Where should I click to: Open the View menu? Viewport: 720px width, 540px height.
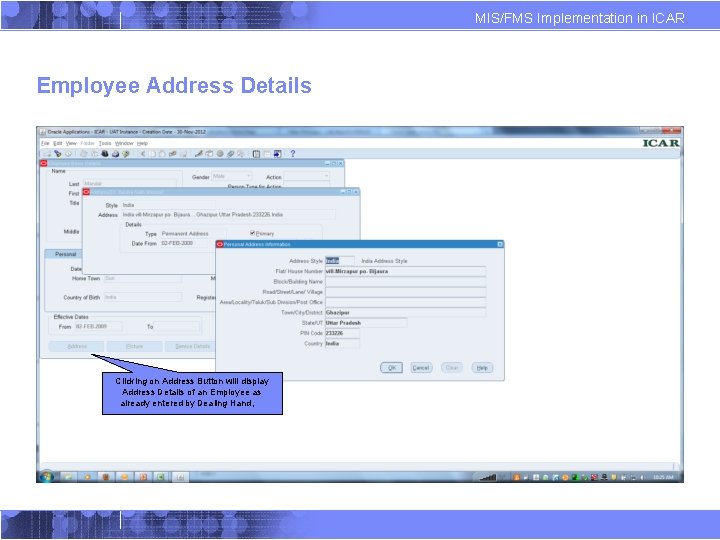pyautogui.click(x=71, y=143)
